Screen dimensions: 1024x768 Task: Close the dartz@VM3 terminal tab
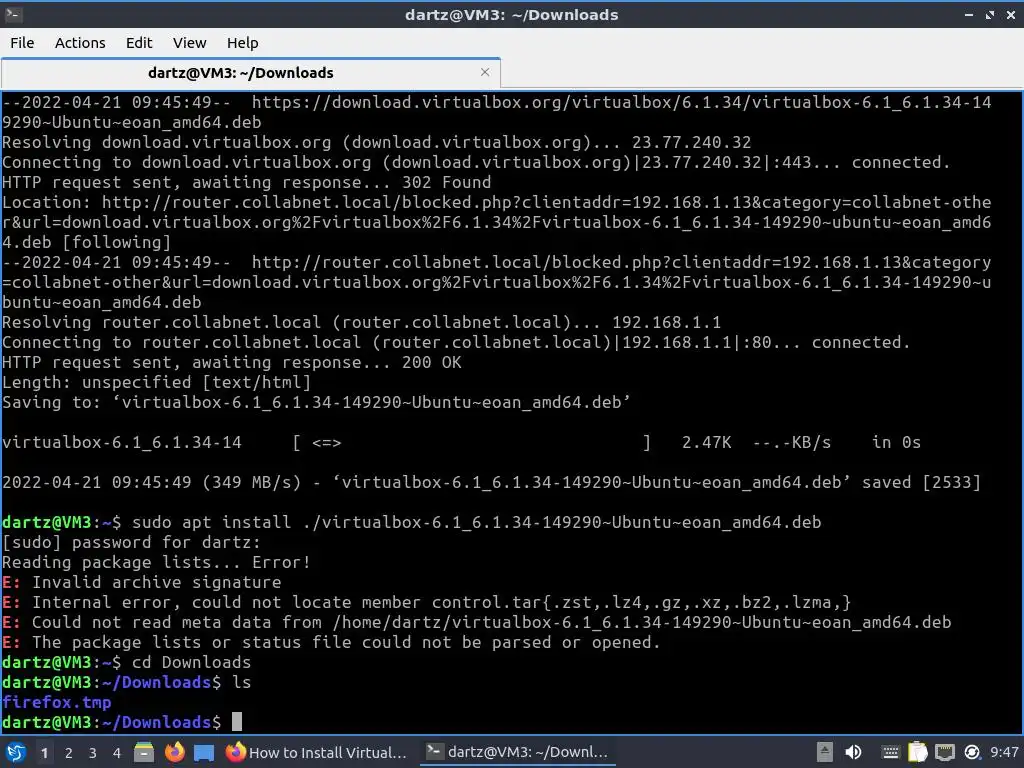pos(485,72)
